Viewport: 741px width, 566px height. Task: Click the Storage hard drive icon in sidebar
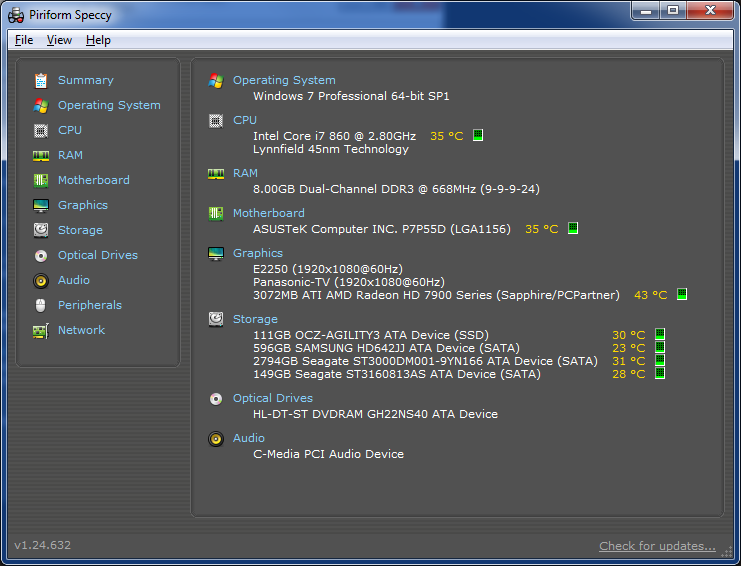click(x=41, y=230)
